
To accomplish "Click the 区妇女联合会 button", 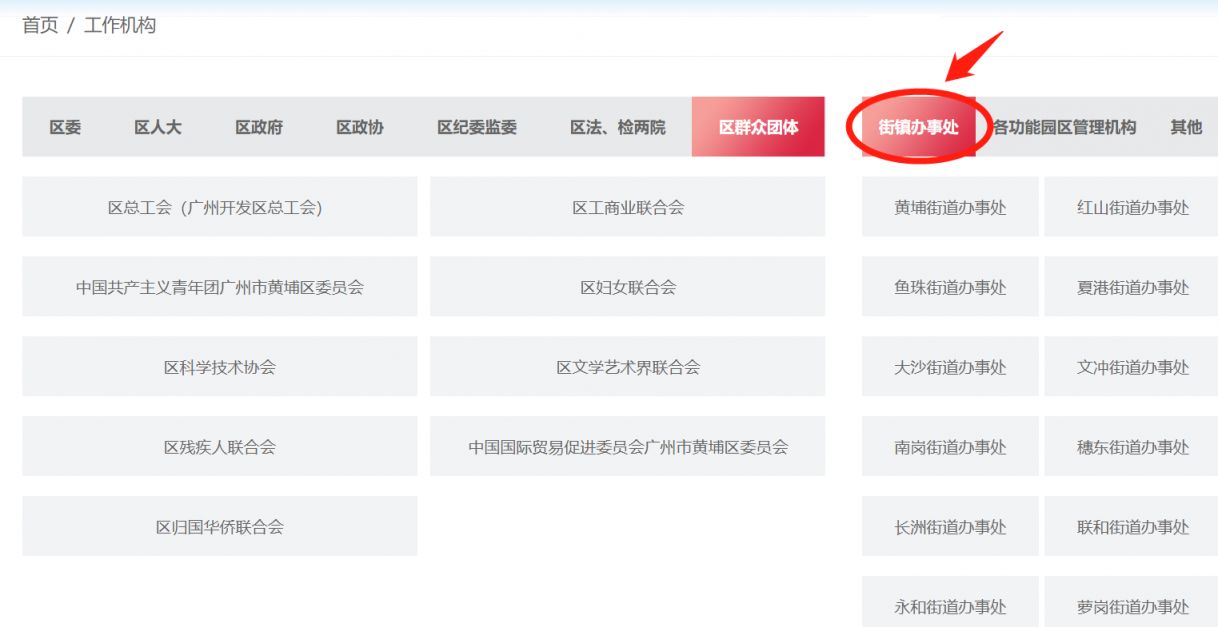I will (x=628, y=287).
